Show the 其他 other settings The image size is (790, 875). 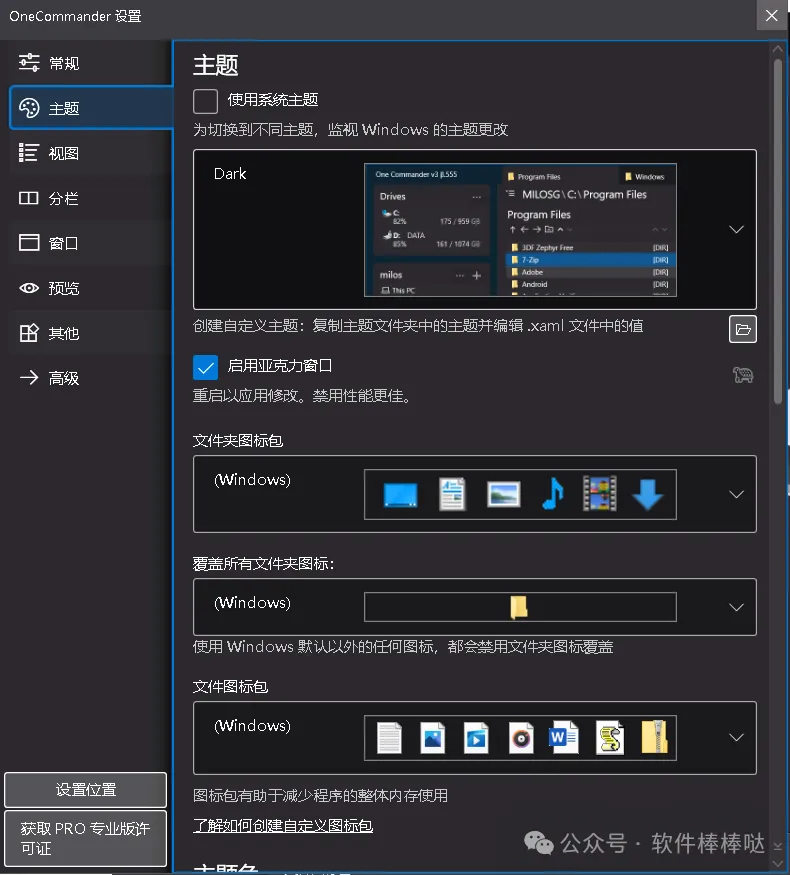89,333
